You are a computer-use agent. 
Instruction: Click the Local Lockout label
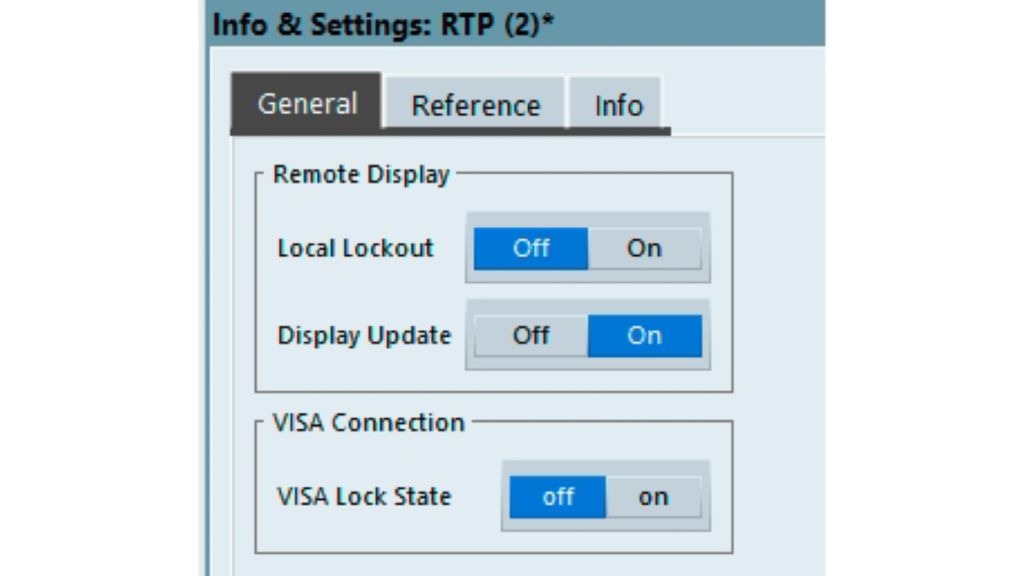pyautogui.click(x=356, y=248)
